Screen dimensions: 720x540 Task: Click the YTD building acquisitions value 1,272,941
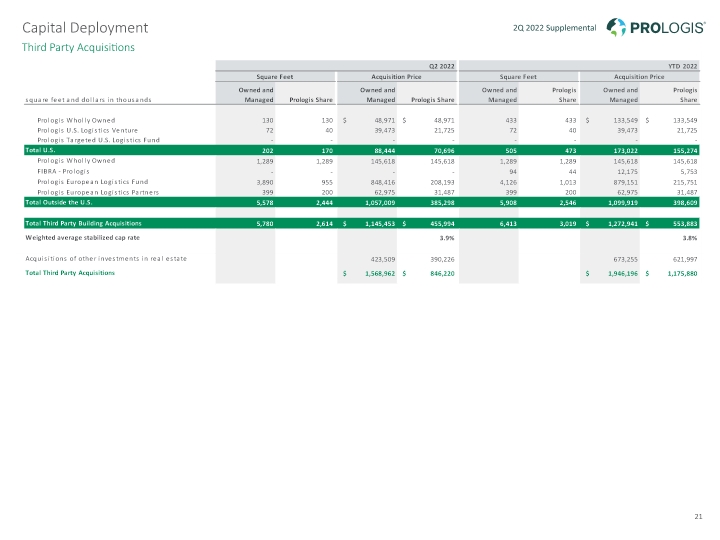coord(623,224)
